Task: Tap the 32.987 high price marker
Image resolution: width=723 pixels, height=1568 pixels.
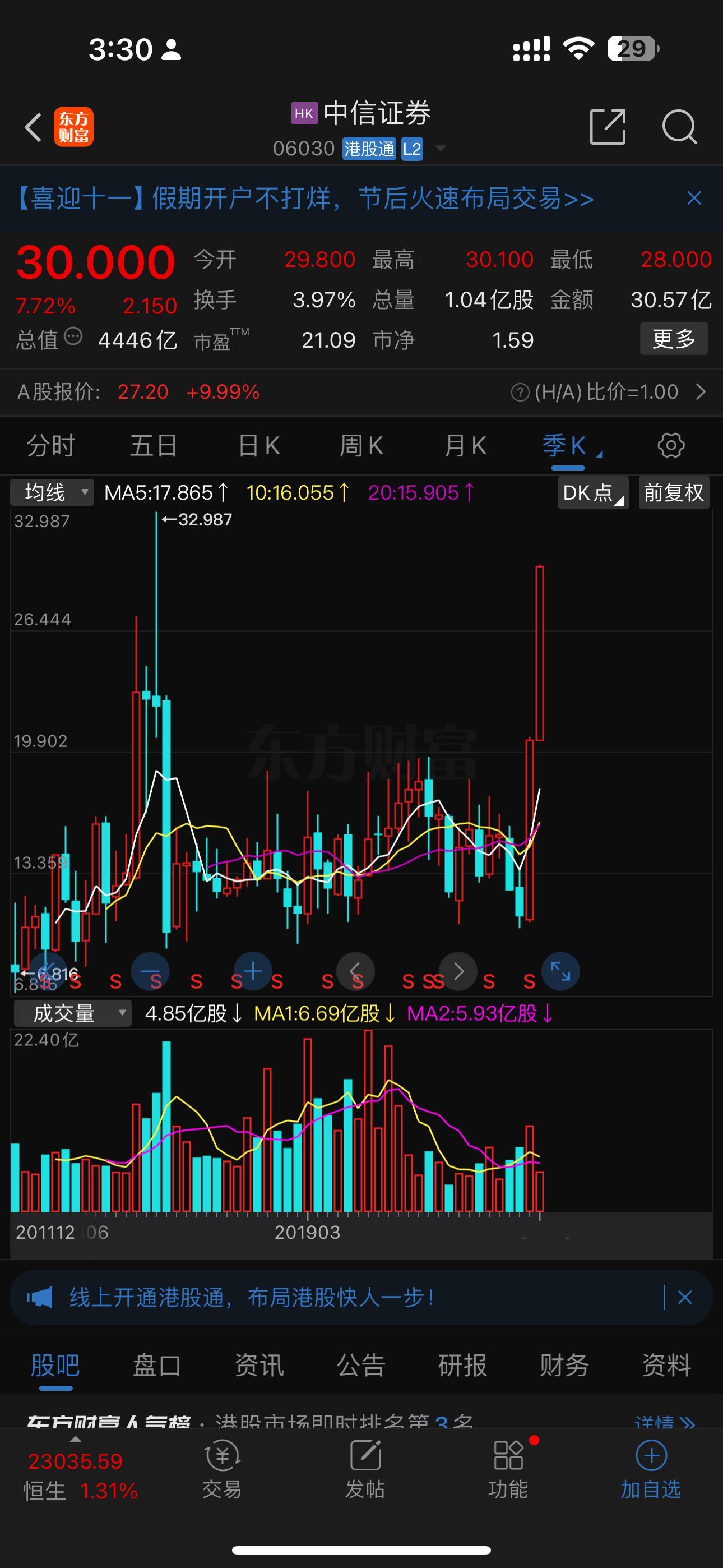Action: point(197,520)
